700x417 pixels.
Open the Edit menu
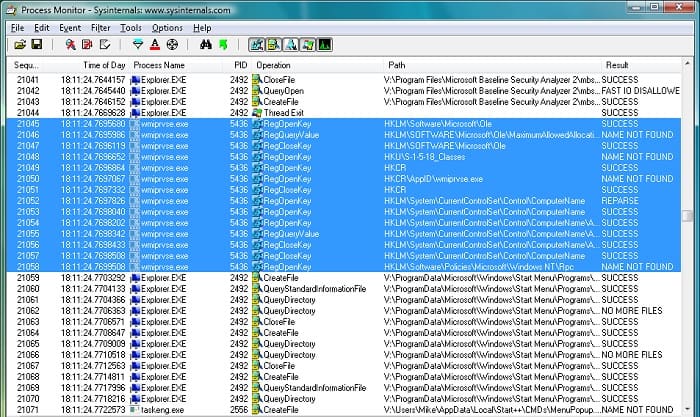point(42,28)
